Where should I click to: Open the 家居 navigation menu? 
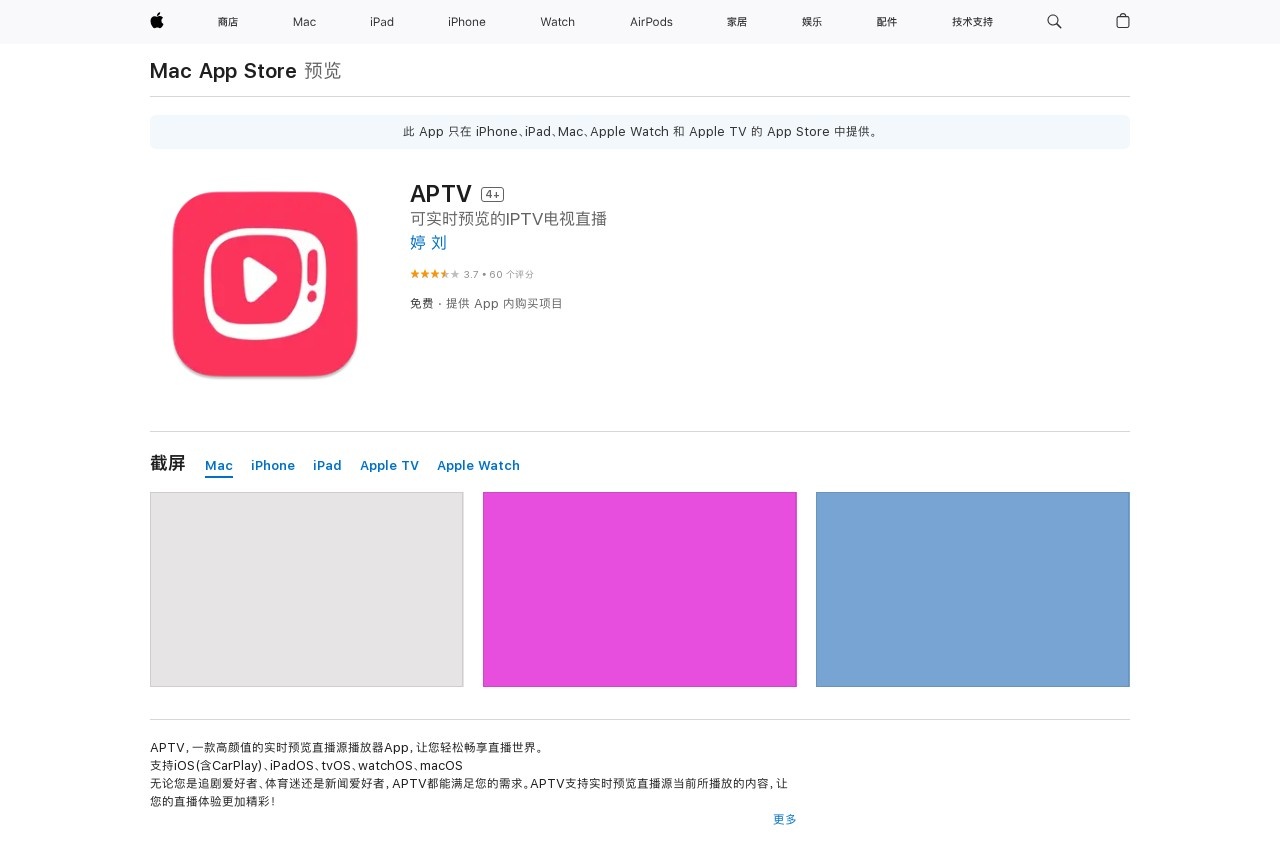737,22
